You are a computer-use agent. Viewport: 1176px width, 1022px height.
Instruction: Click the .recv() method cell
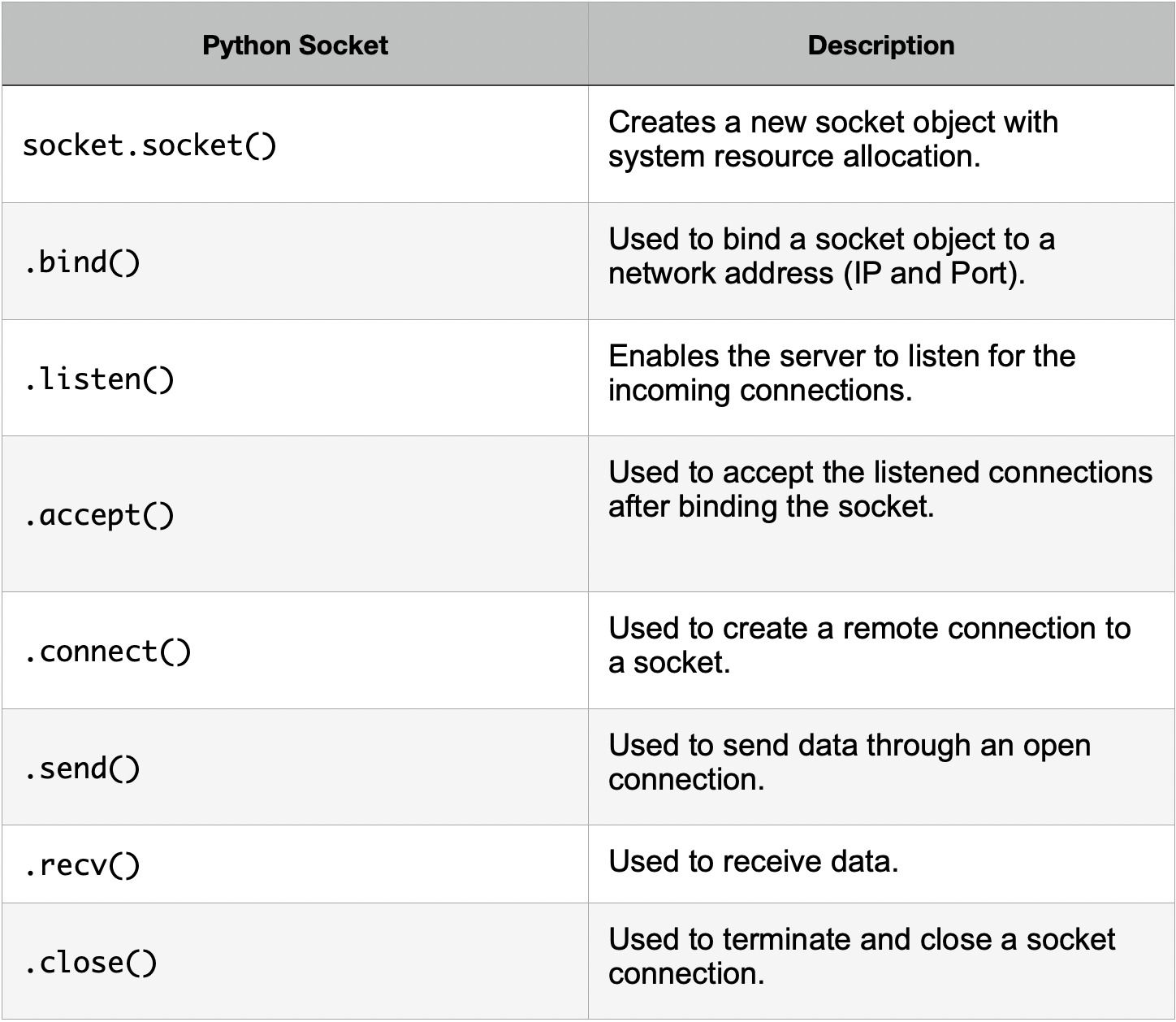pyautogui.click(x=82, y=865)
